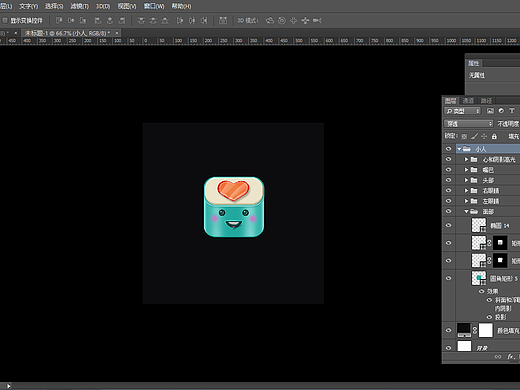Open the 视图(V) menu

[x=127, y=6]
